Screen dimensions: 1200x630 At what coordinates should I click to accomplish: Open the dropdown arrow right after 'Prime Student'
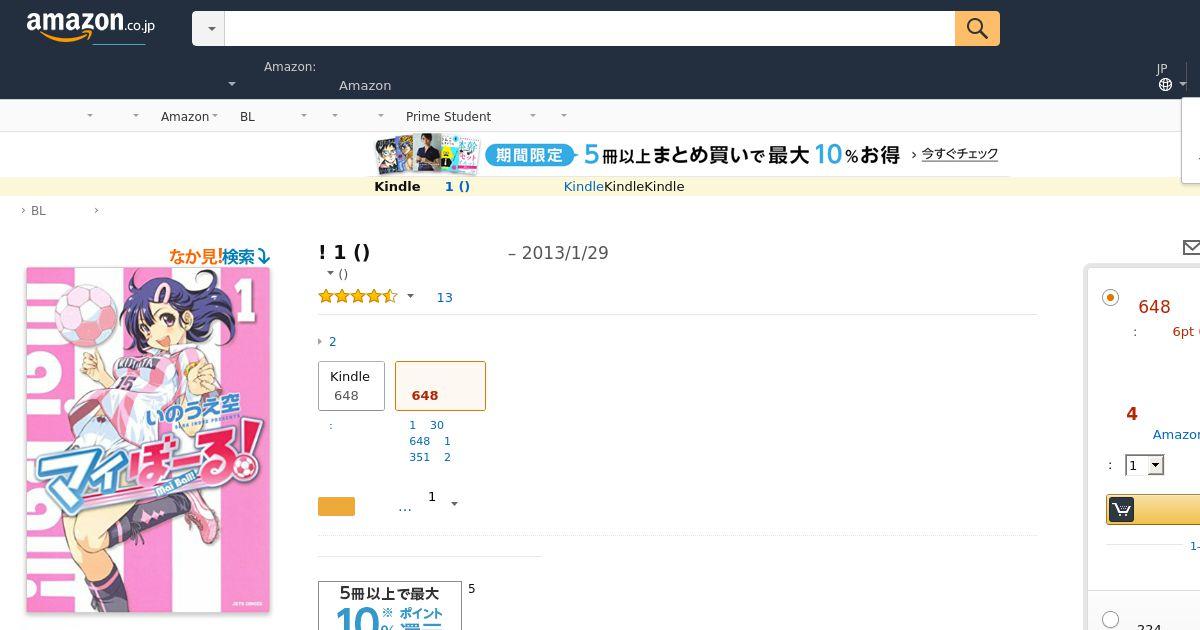tap(532, 116)
